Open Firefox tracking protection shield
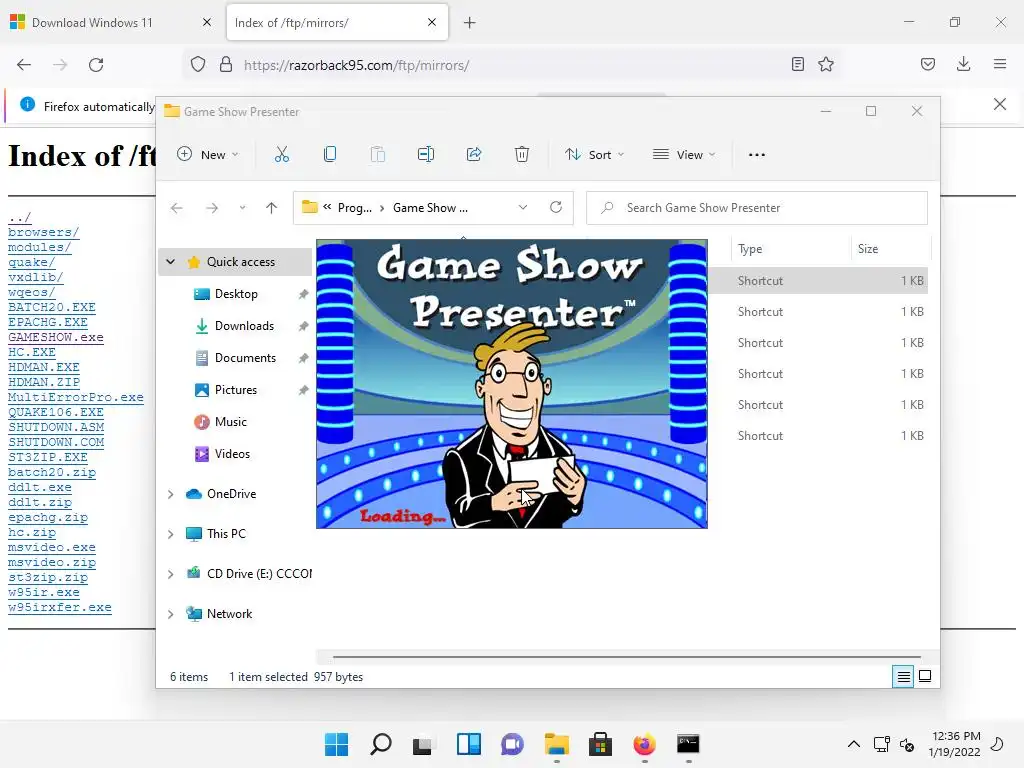The height and width of the screenshot is (768, 1024). [198, 64]
